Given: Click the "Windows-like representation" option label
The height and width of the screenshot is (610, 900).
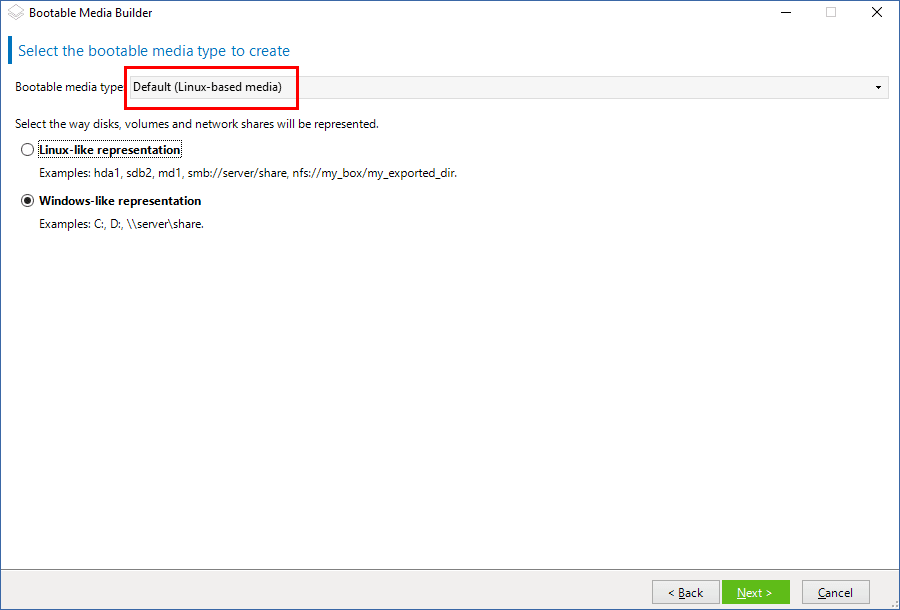Looking at the screenshot, I should pyautogui.click(x=120, y=201).
